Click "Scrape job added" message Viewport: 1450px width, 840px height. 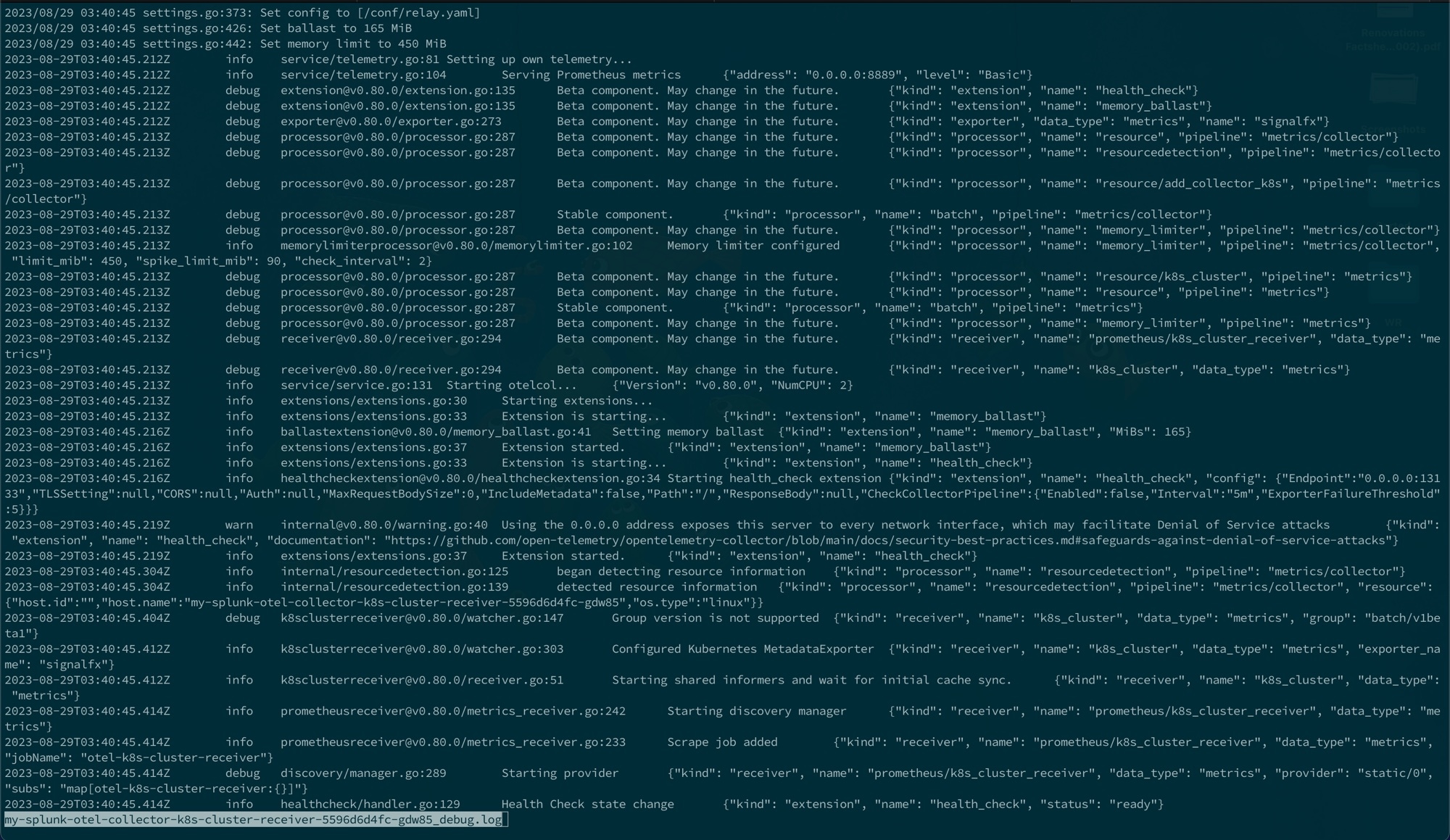coord(722,743)
